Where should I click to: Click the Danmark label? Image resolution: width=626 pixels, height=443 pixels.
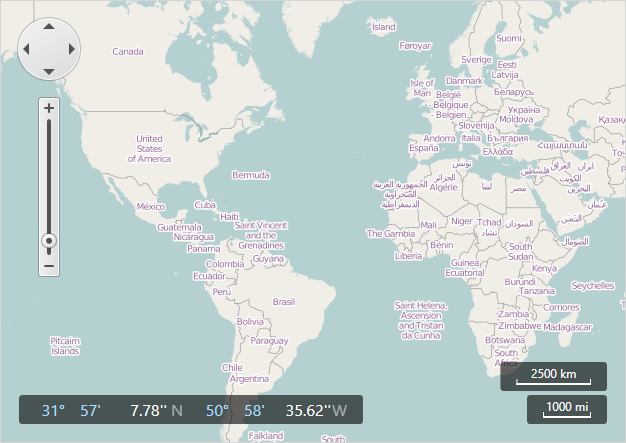pyautogui.click(x=464, y=81)
